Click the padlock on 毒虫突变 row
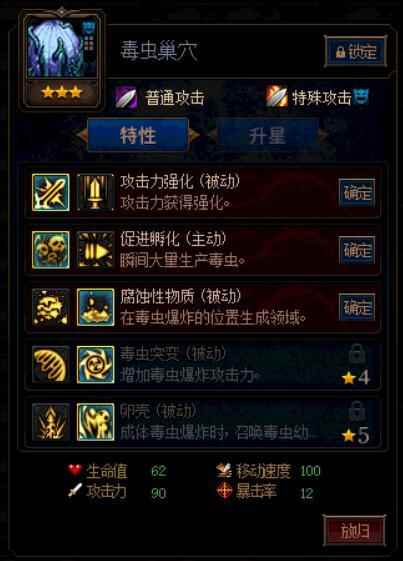The width and height of the screenshot is (403, 561). coord(357,353)
